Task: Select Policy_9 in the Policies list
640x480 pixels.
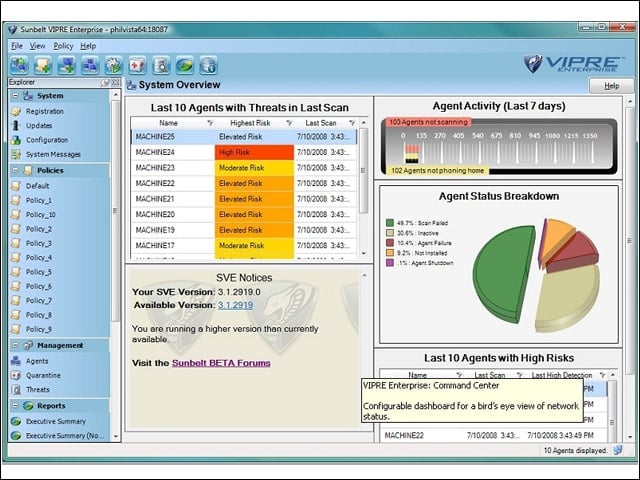Action: [38, 329]
